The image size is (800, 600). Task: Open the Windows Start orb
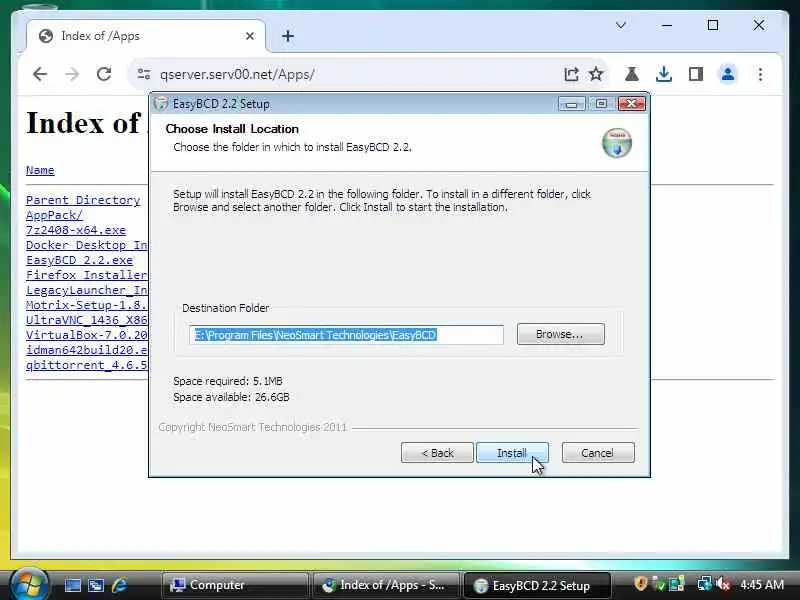(29, 585)
